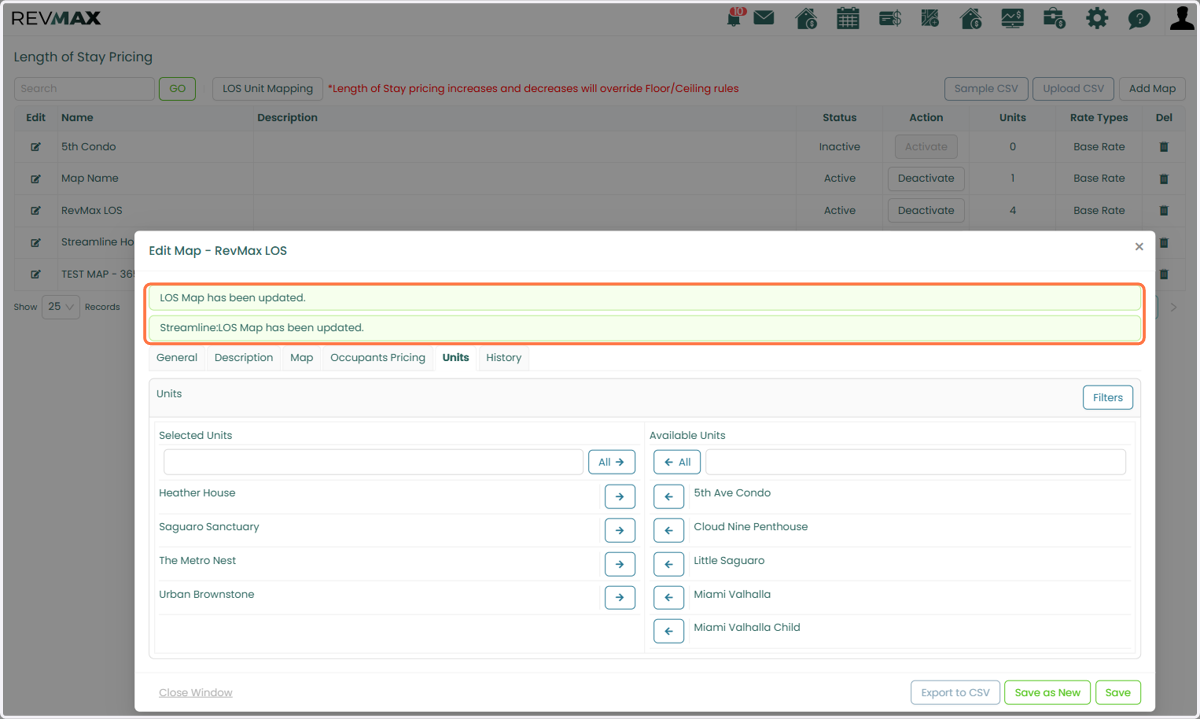Open the map-plus icon in top bar
Screen dimensions: 1200x719
tap(930, 18)
